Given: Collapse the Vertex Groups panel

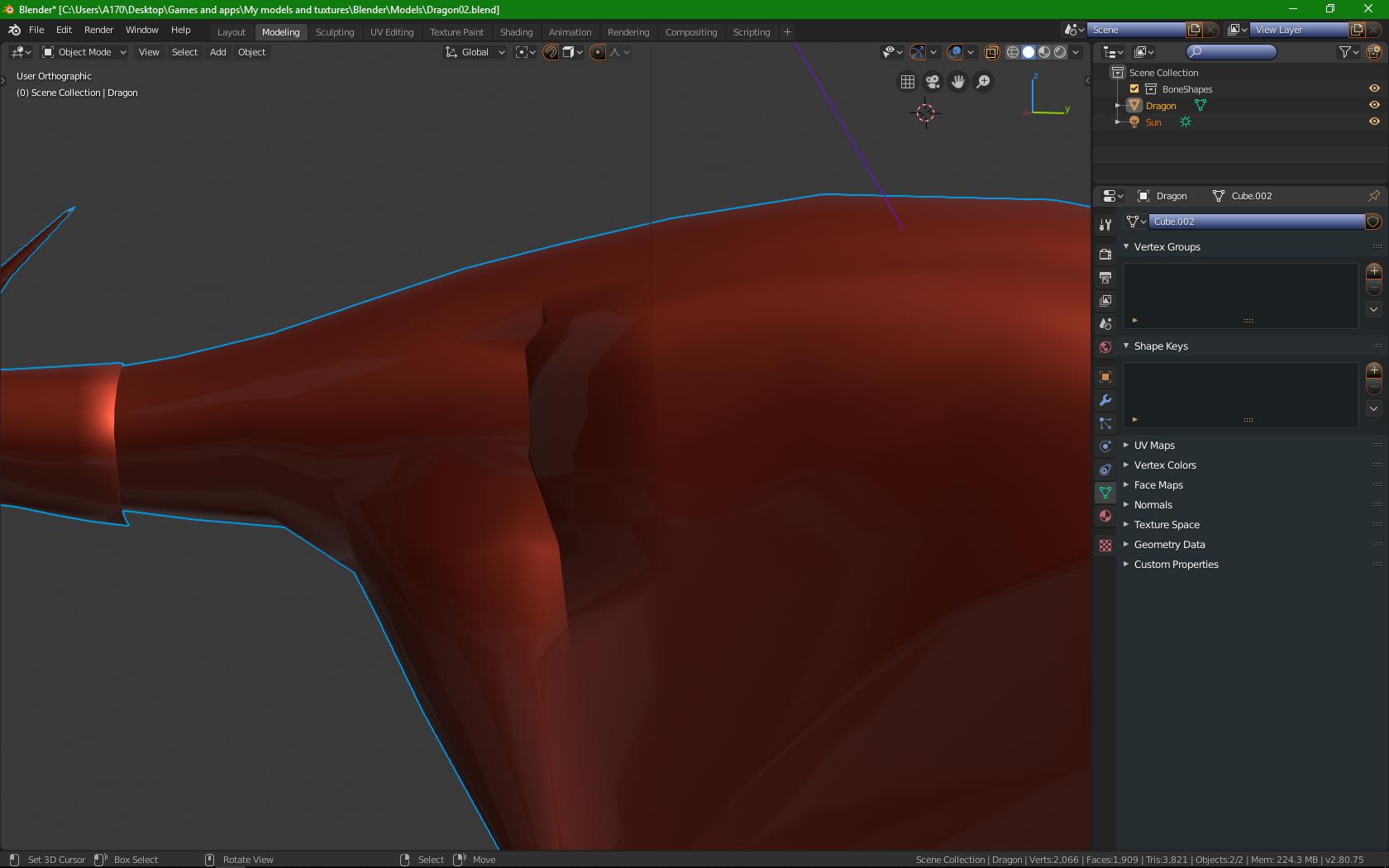Looking at the screenshot, I should 1126,246.
